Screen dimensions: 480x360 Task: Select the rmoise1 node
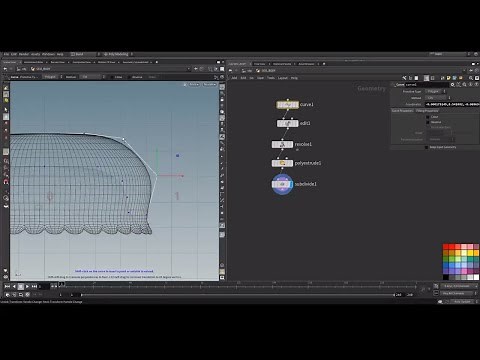282,144
